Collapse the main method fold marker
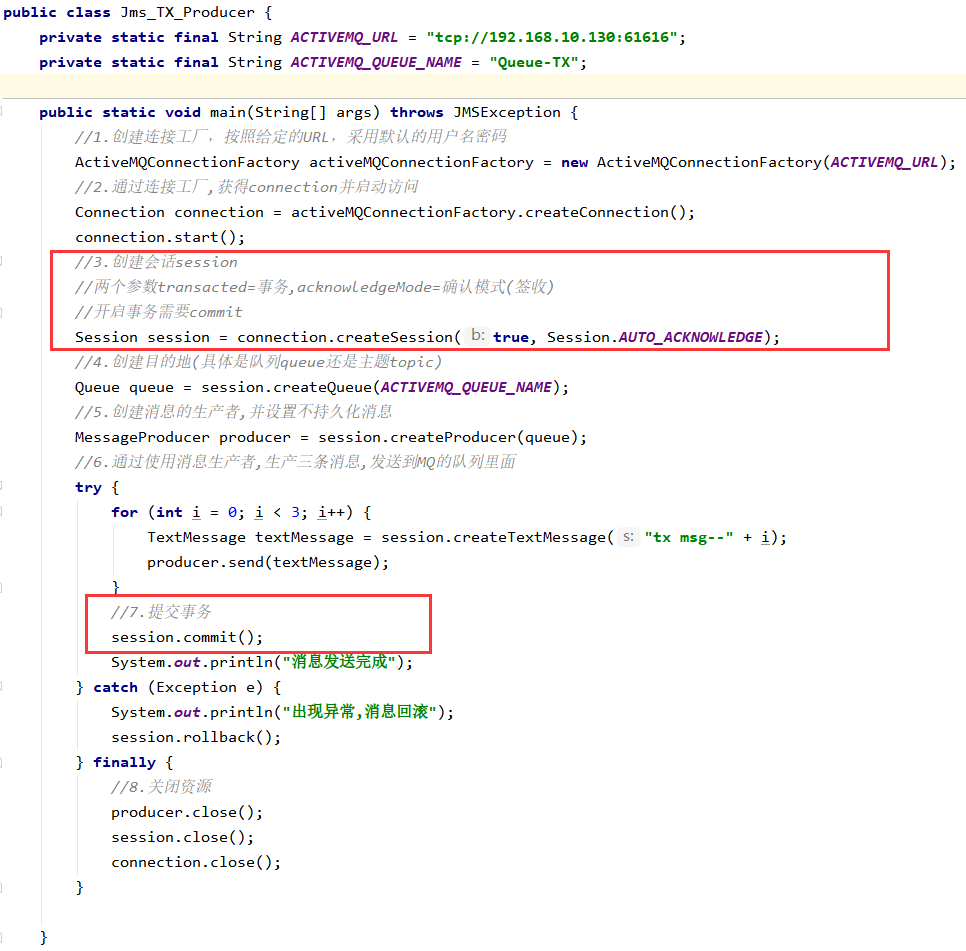 click(3, 112)
